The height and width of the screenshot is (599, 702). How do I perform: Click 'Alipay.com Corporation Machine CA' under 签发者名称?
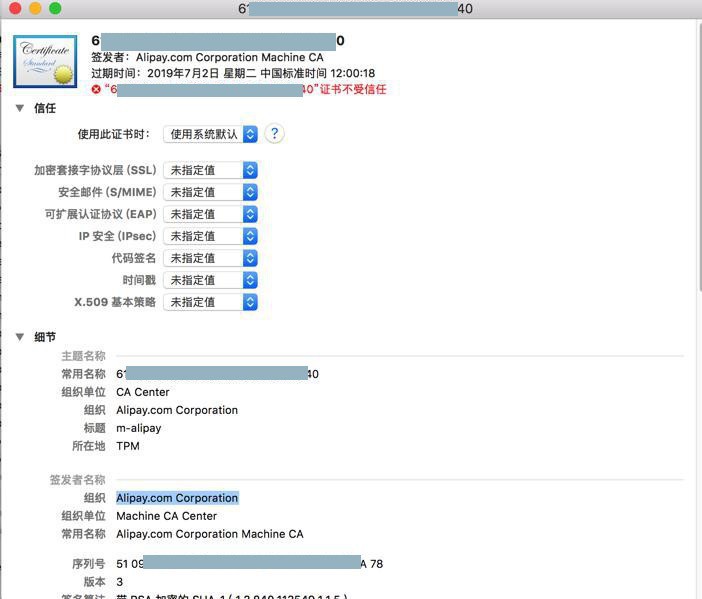210,534
